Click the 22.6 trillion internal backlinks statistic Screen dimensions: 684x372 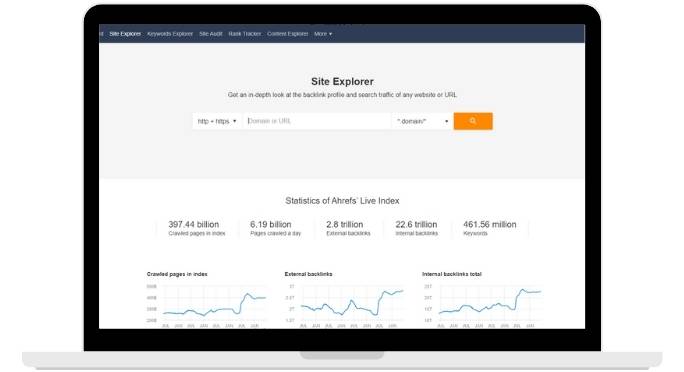417,228
